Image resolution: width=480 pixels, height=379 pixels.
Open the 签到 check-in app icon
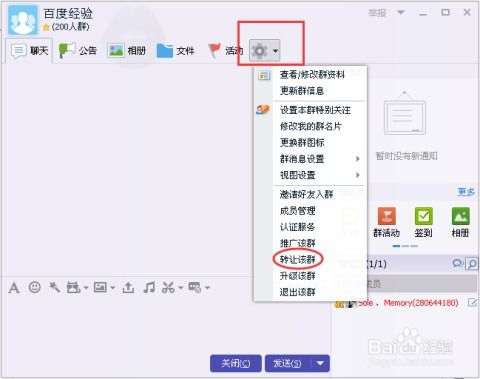click(424, 222)
